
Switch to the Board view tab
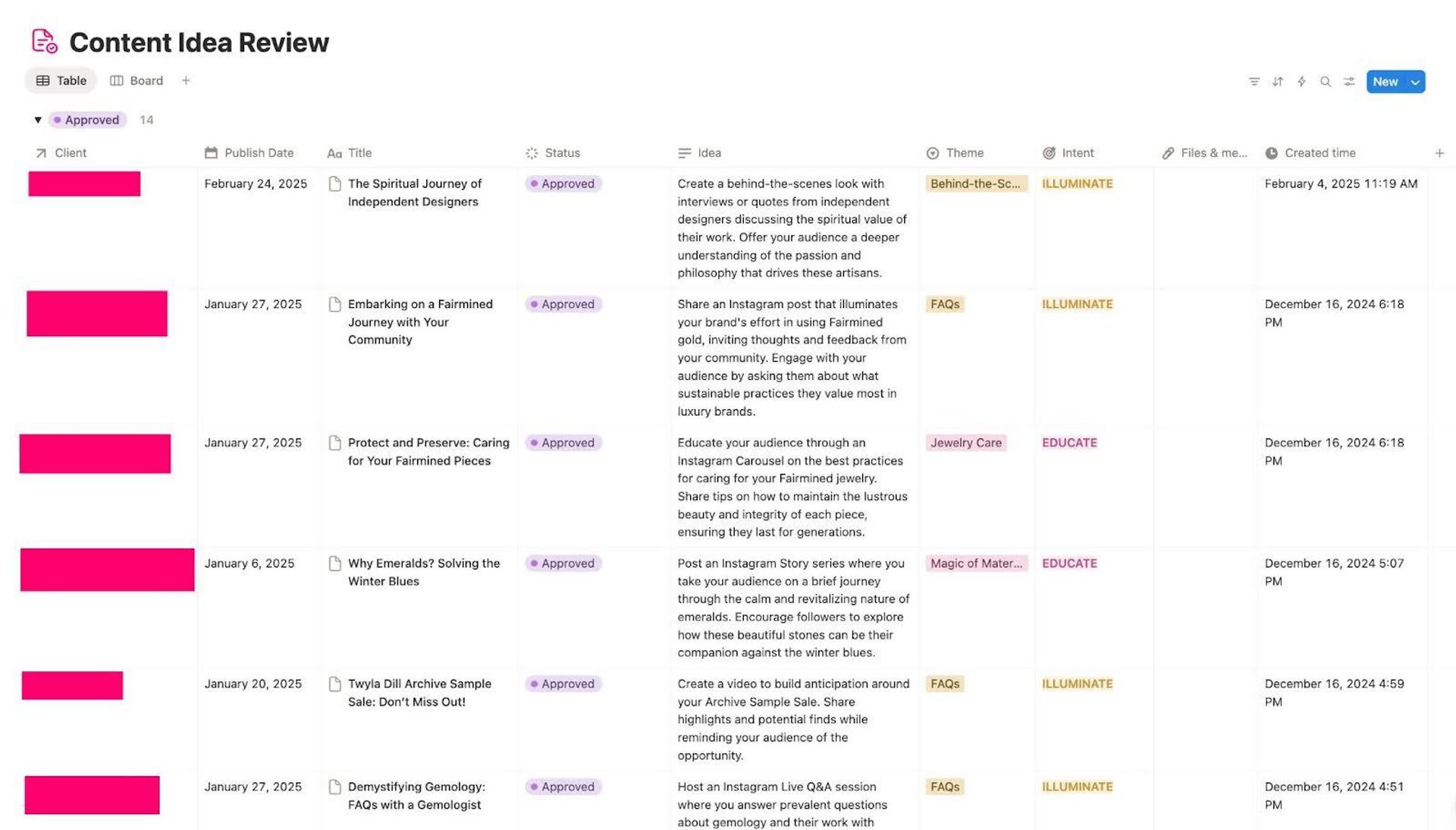pyautogui.click(x=137, y=80)
